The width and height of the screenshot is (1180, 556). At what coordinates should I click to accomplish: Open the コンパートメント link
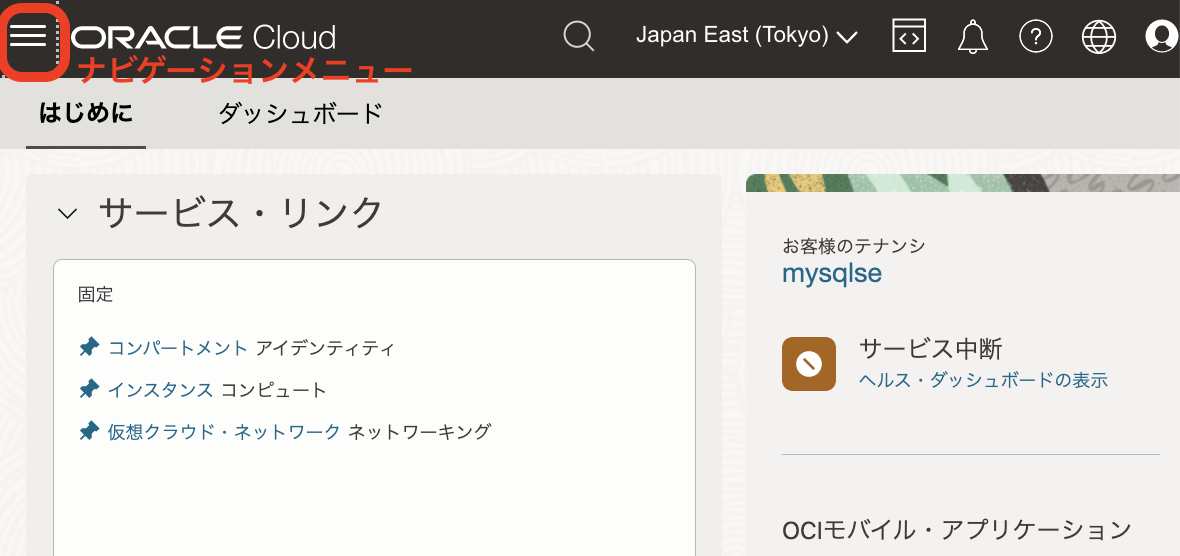tap(178, 348)
